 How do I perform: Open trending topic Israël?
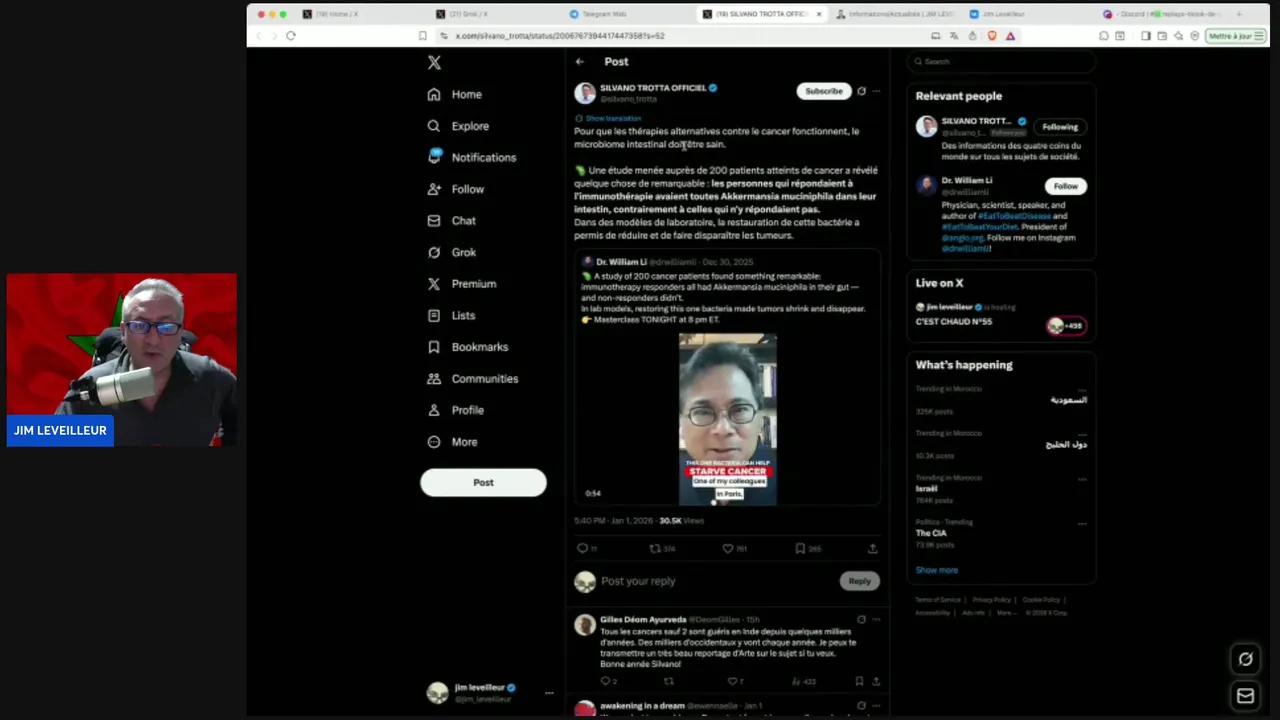[x=927, y=489]
